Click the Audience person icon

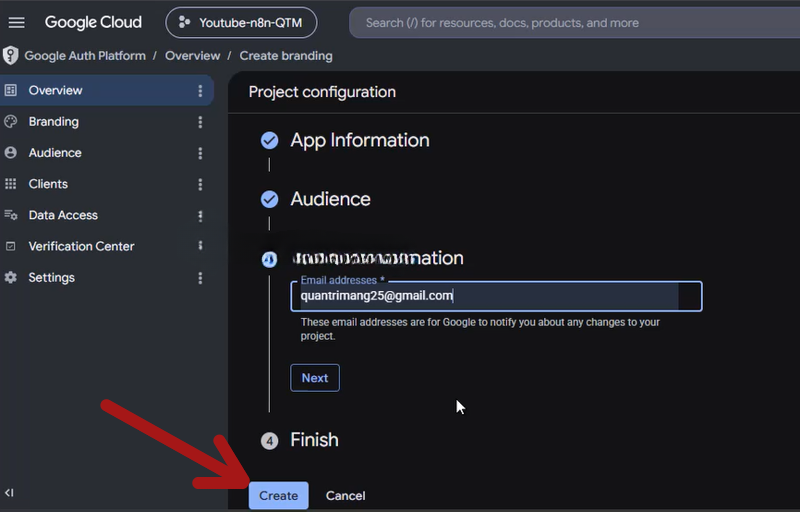pos(11,152)
